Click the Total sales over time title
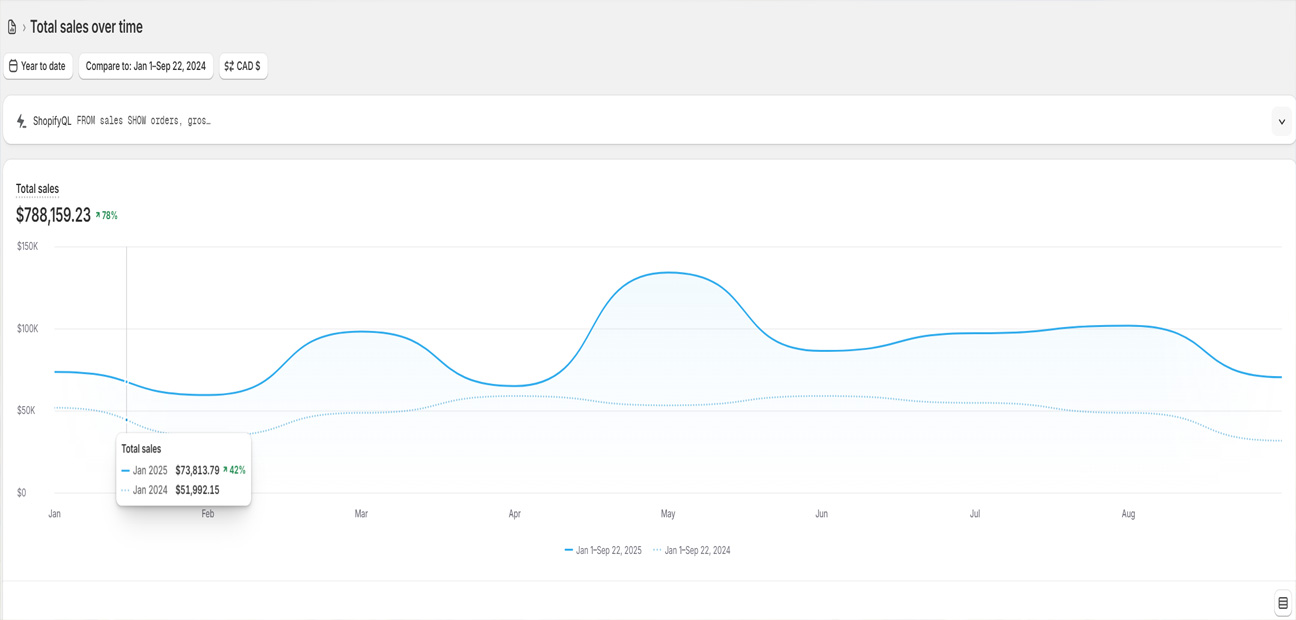This screenshot has height=620, width=1296. click(x=86, y=27)
